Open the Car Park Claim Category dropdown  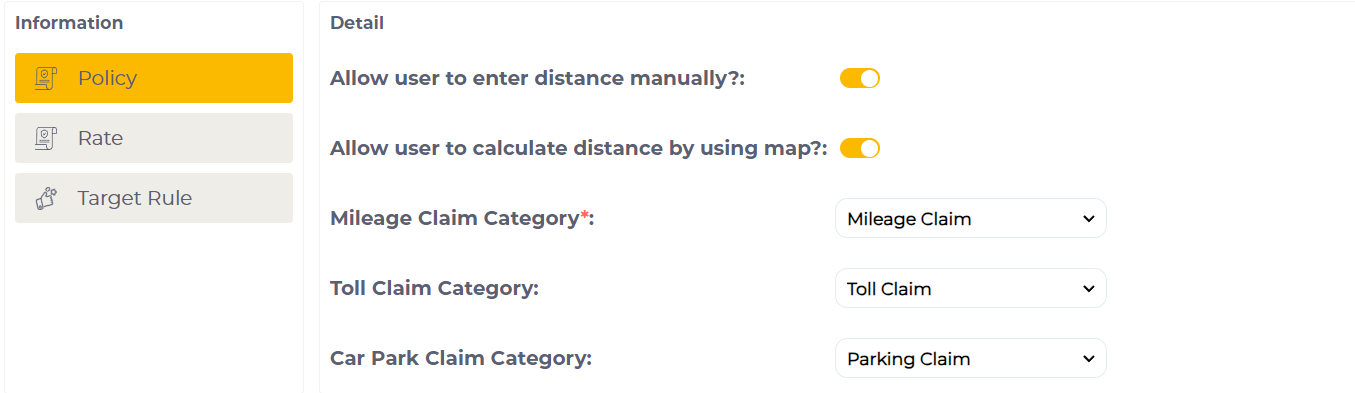(971, 358)
